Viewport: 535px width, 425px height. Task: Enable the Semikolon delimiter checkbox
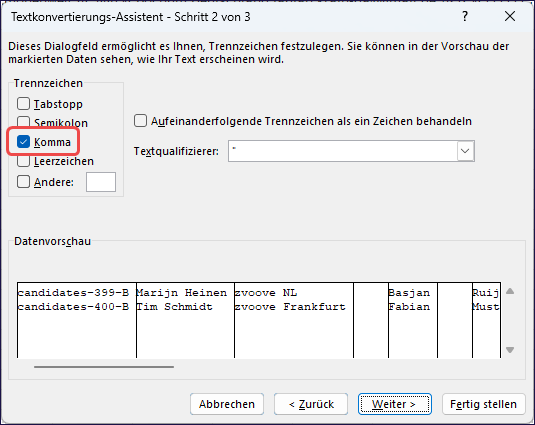click(x=24, y=122)
